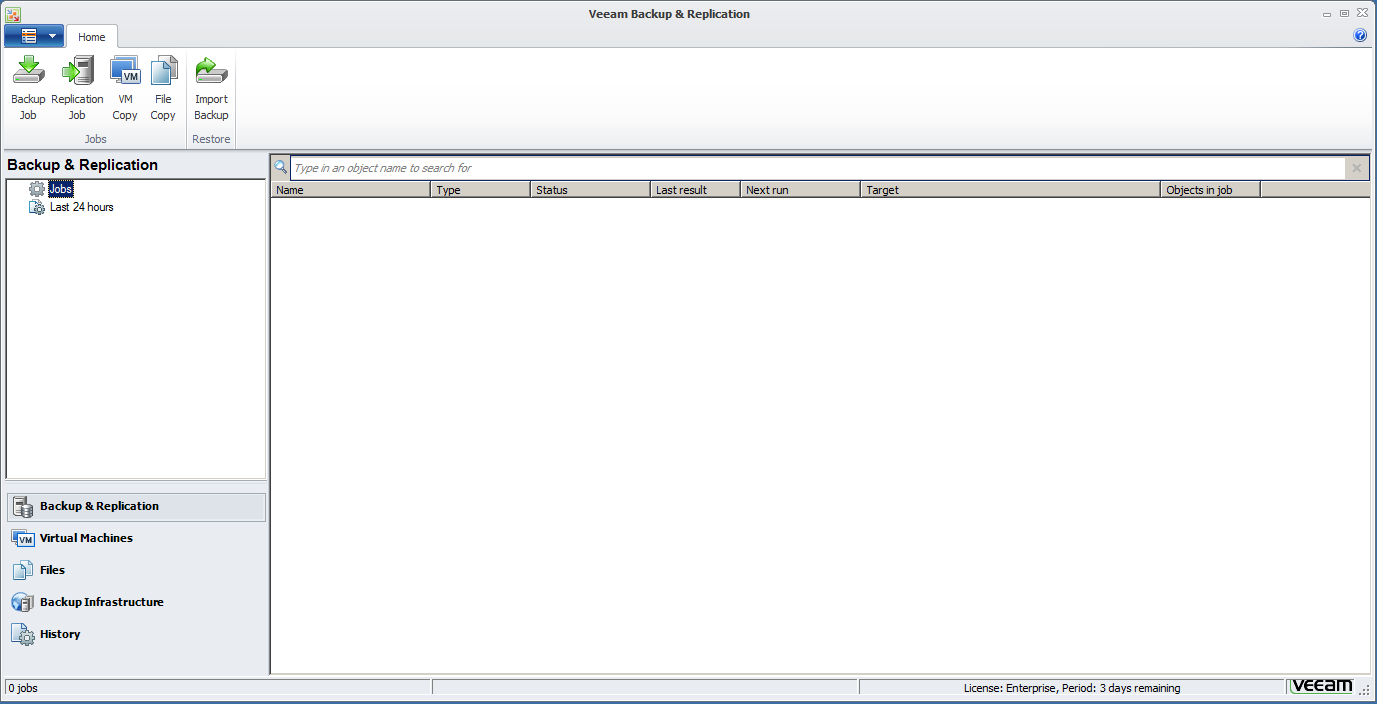Sort by the Target column header
The height and width of the screenshot is (704, 1377).
click(x=1010, y=190)
